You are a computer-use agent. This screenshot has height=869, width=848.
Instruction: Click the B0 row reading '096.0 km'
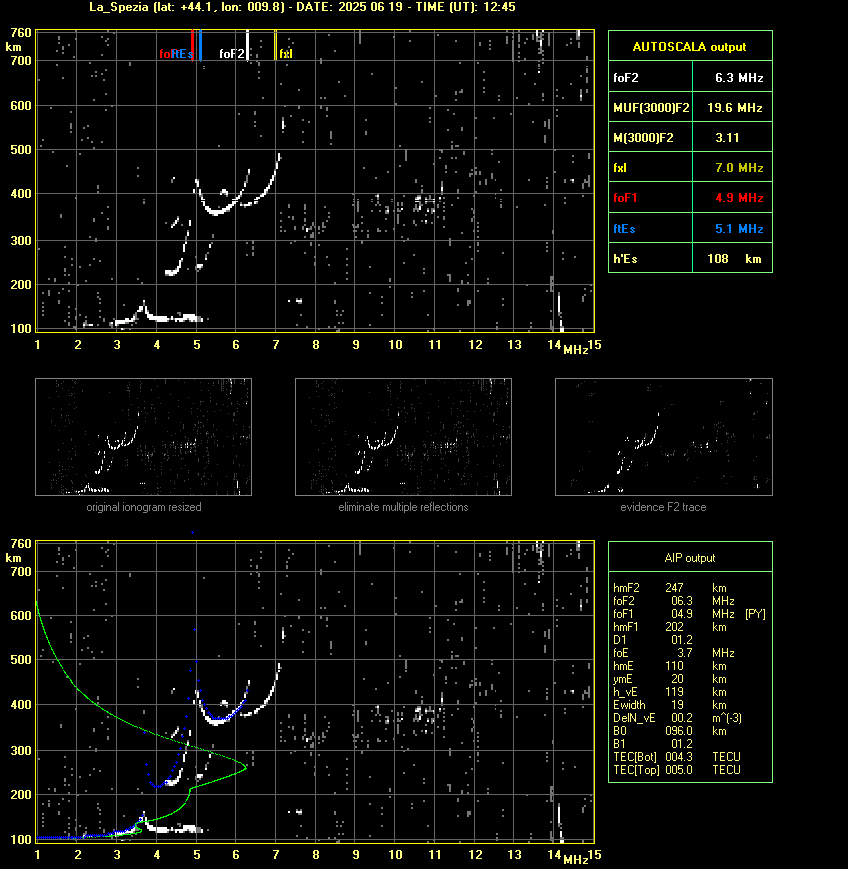coord(670,731)
